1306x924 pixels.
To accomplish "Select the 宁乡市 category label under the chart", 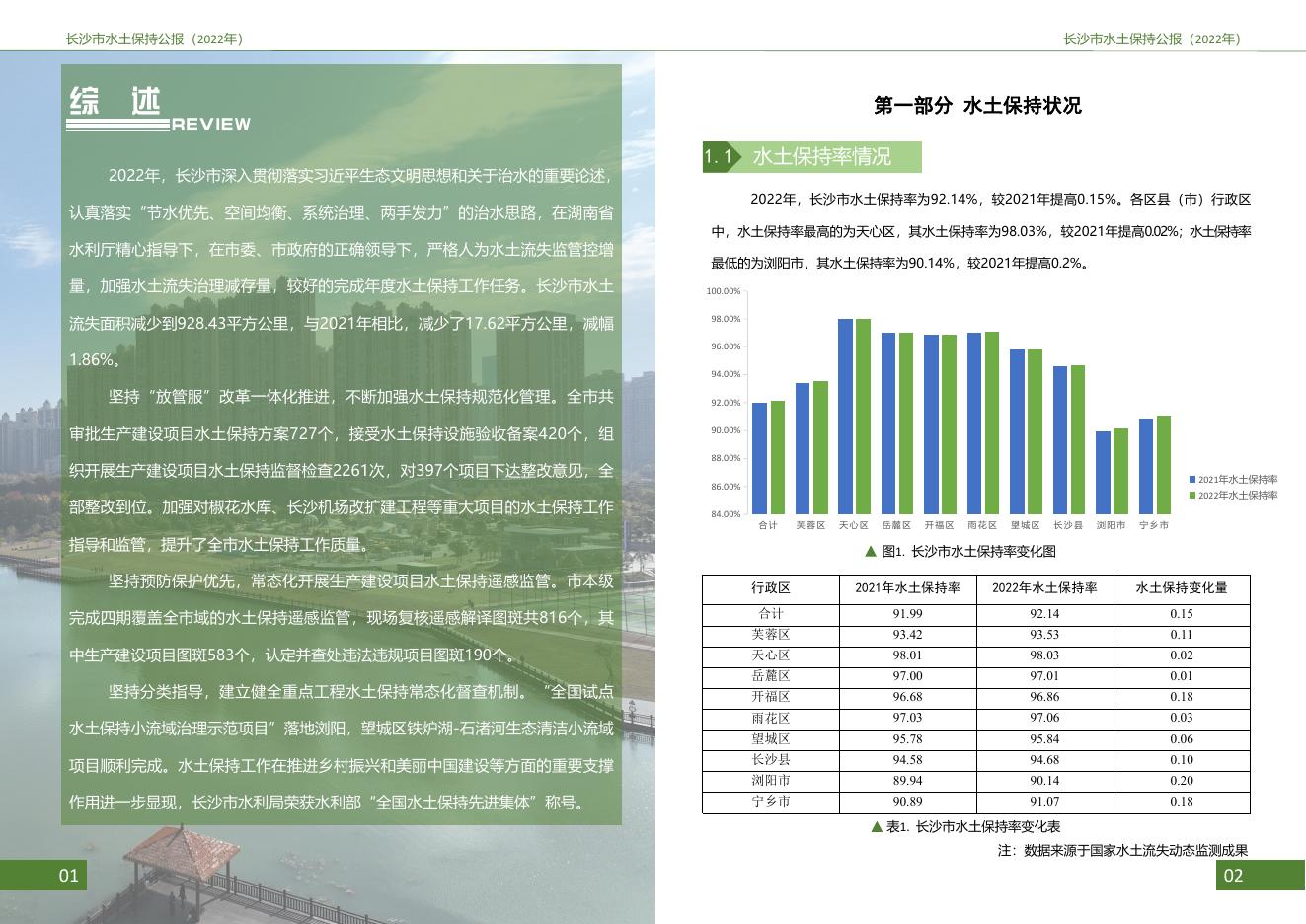I will (1154, 525).
